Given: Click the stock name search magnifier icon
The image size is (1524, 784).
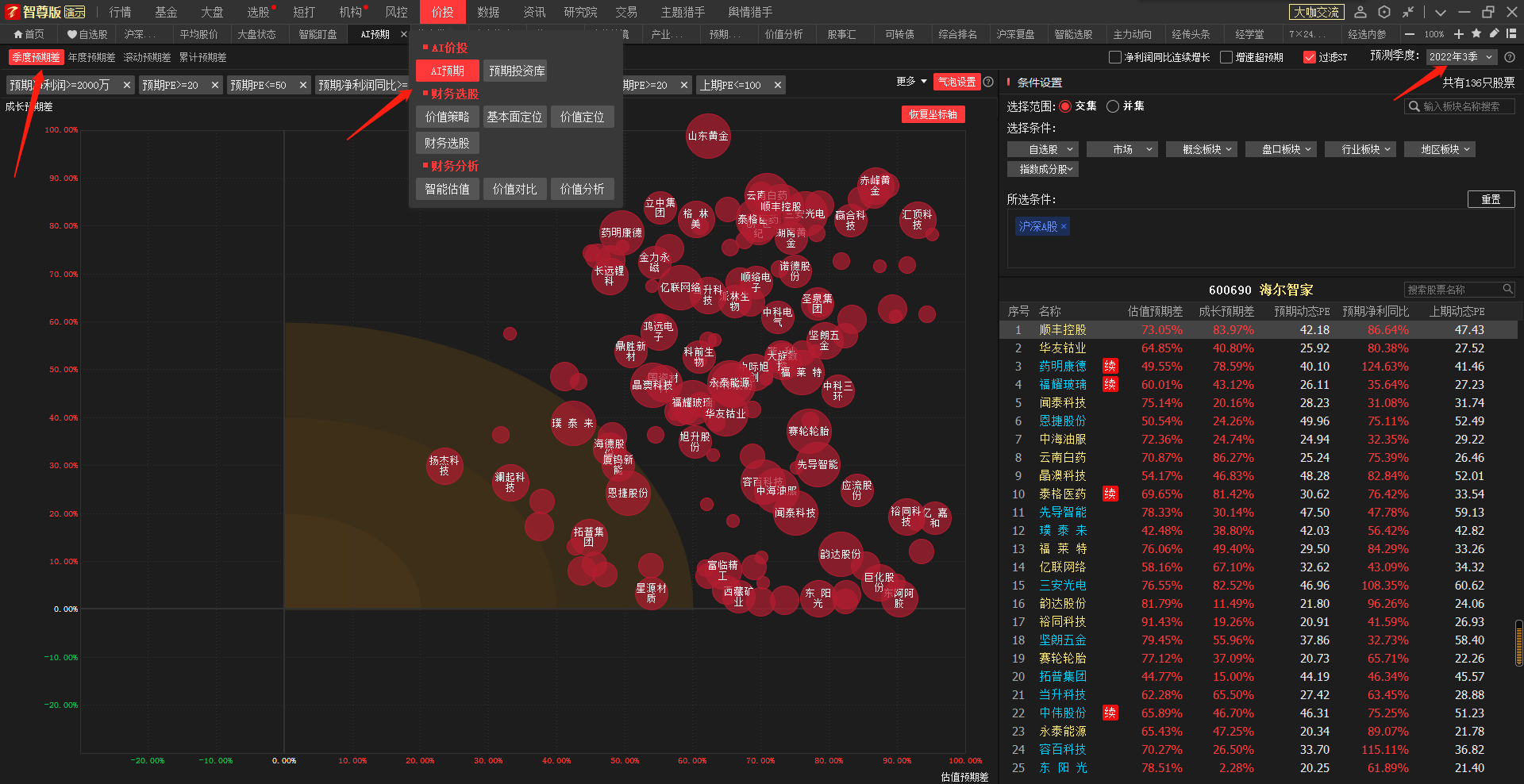Looking at the screenshot, I should [1508, 290].
